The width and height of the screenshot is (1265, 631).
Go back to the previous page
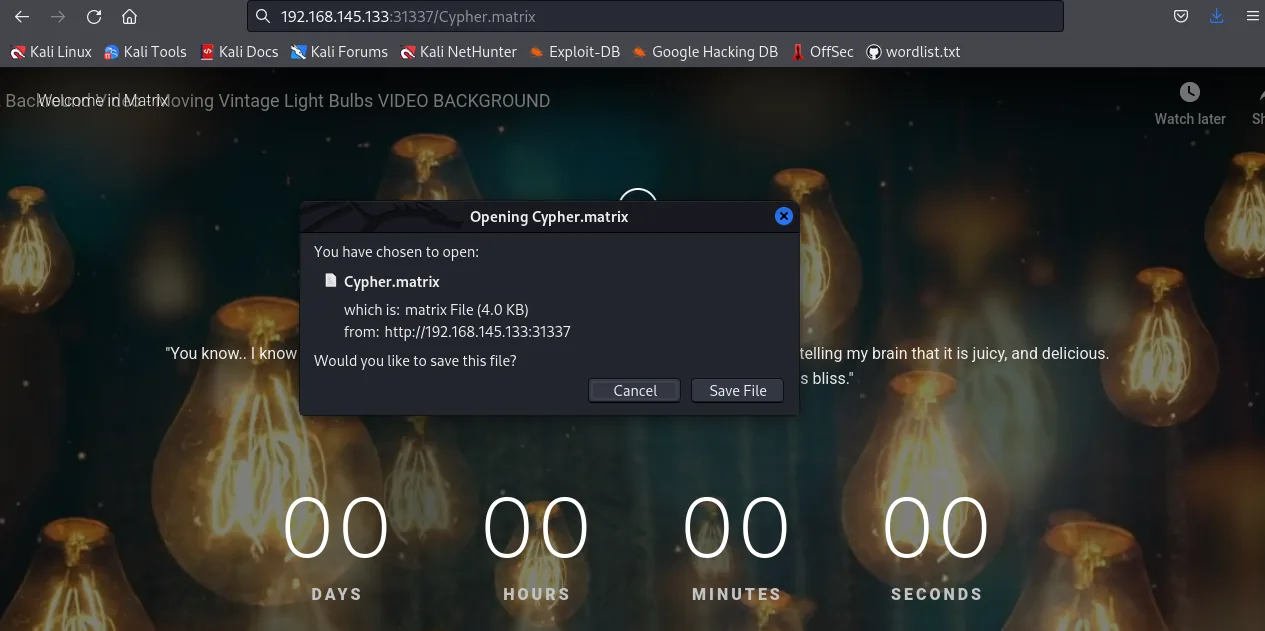pyautogui.click(x=21, y=17)
